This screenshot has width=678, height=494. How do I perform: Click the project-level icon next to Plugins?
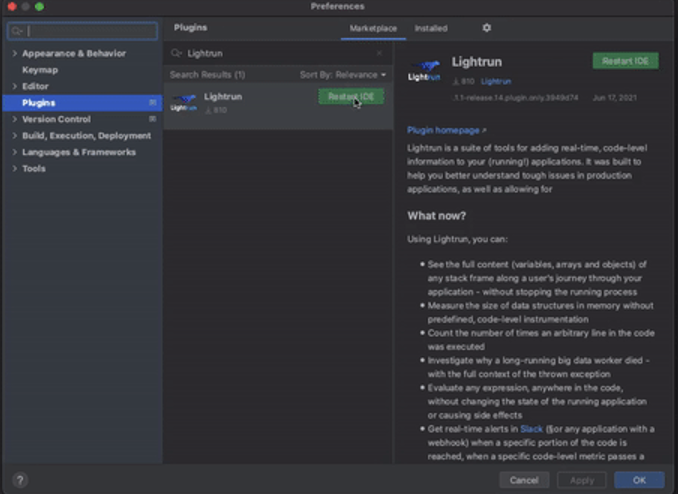pyautogui.click(x=153, y=103)
